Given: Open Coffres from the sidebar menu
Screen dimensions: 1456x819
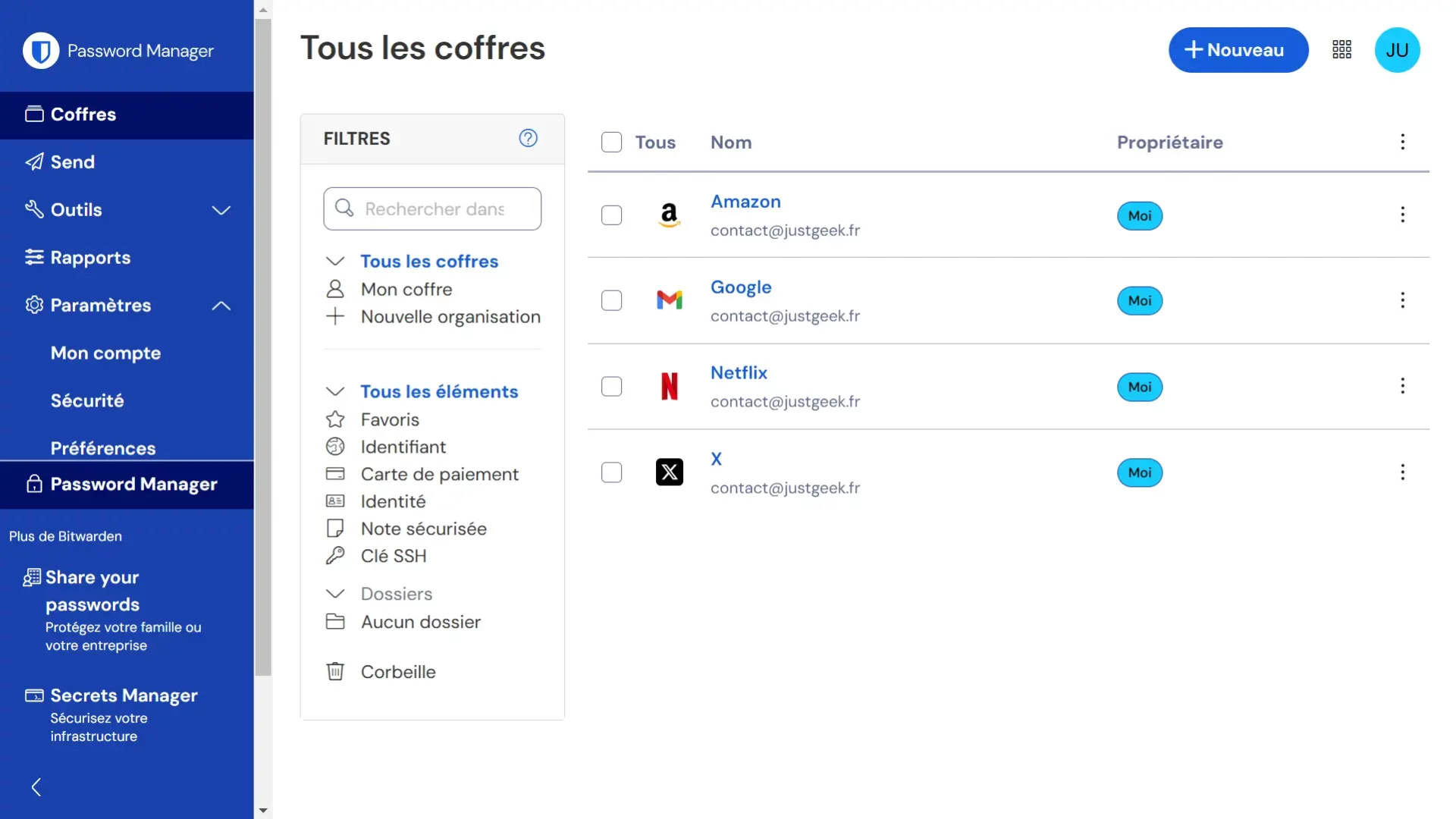Looking at the screenshot, I should (83, 114).
